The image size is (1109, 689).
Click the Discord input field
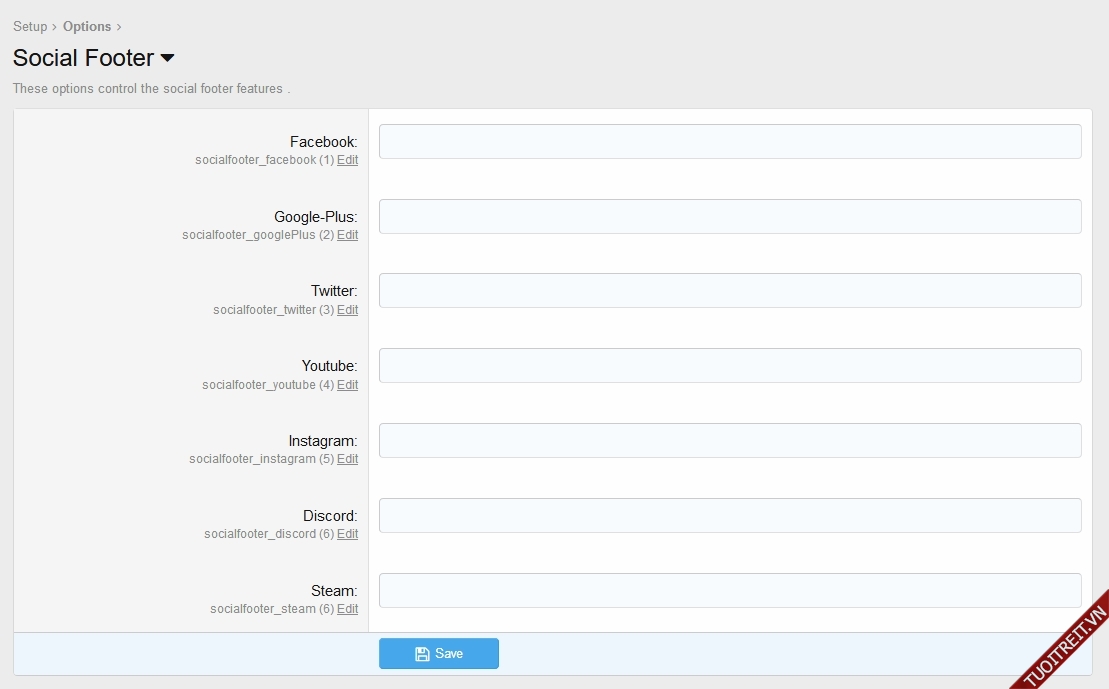pos(730,516)
